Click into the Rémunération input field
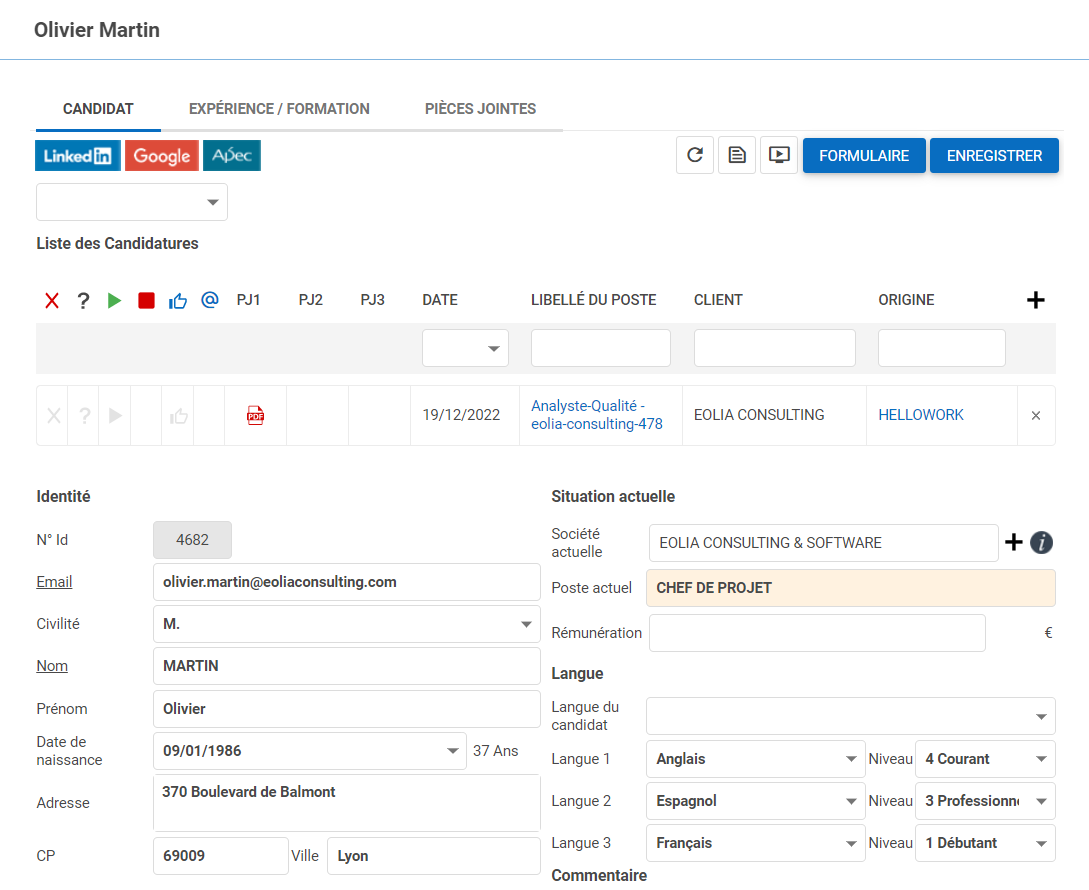 (816, 633)
